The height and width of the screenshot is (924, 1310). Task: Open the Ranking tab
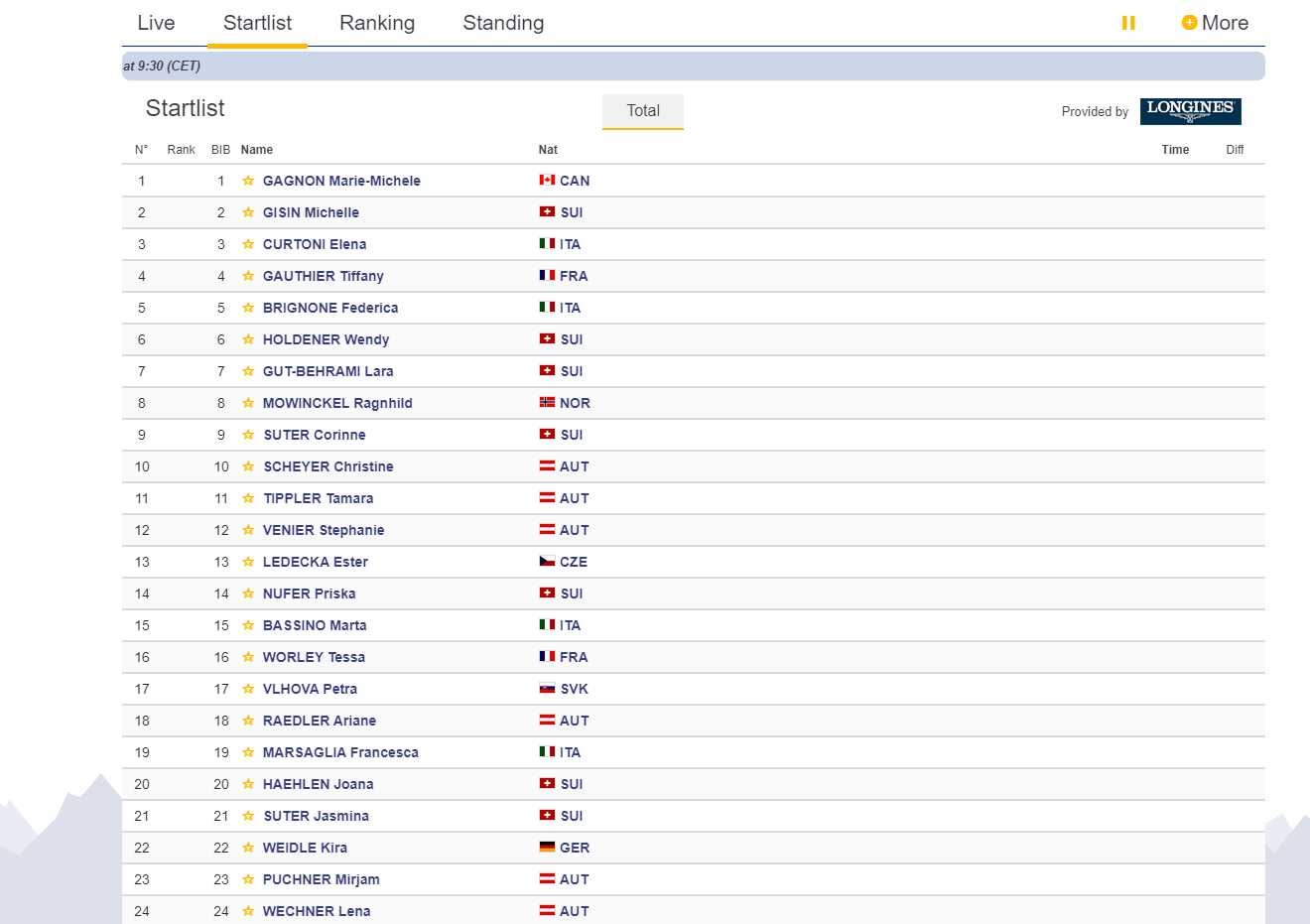377,23
